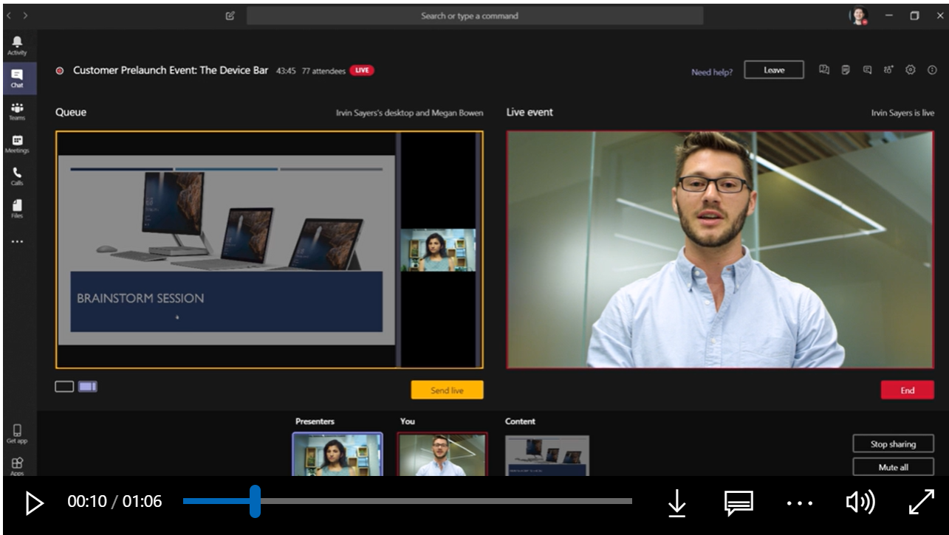
Task: Leave the live event
Action: point(774,70)
